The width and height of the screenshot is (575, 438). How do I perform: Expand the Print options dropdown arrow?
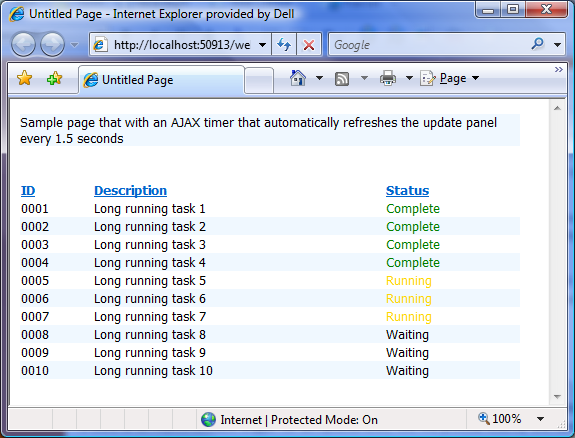pos(409,78)
